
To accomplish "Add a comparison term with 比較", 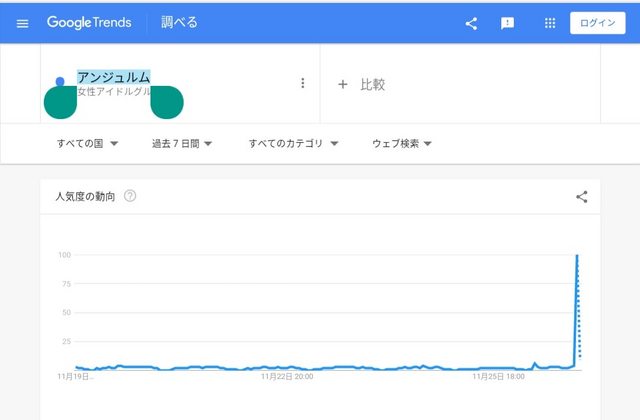I will tap(372, 84).
